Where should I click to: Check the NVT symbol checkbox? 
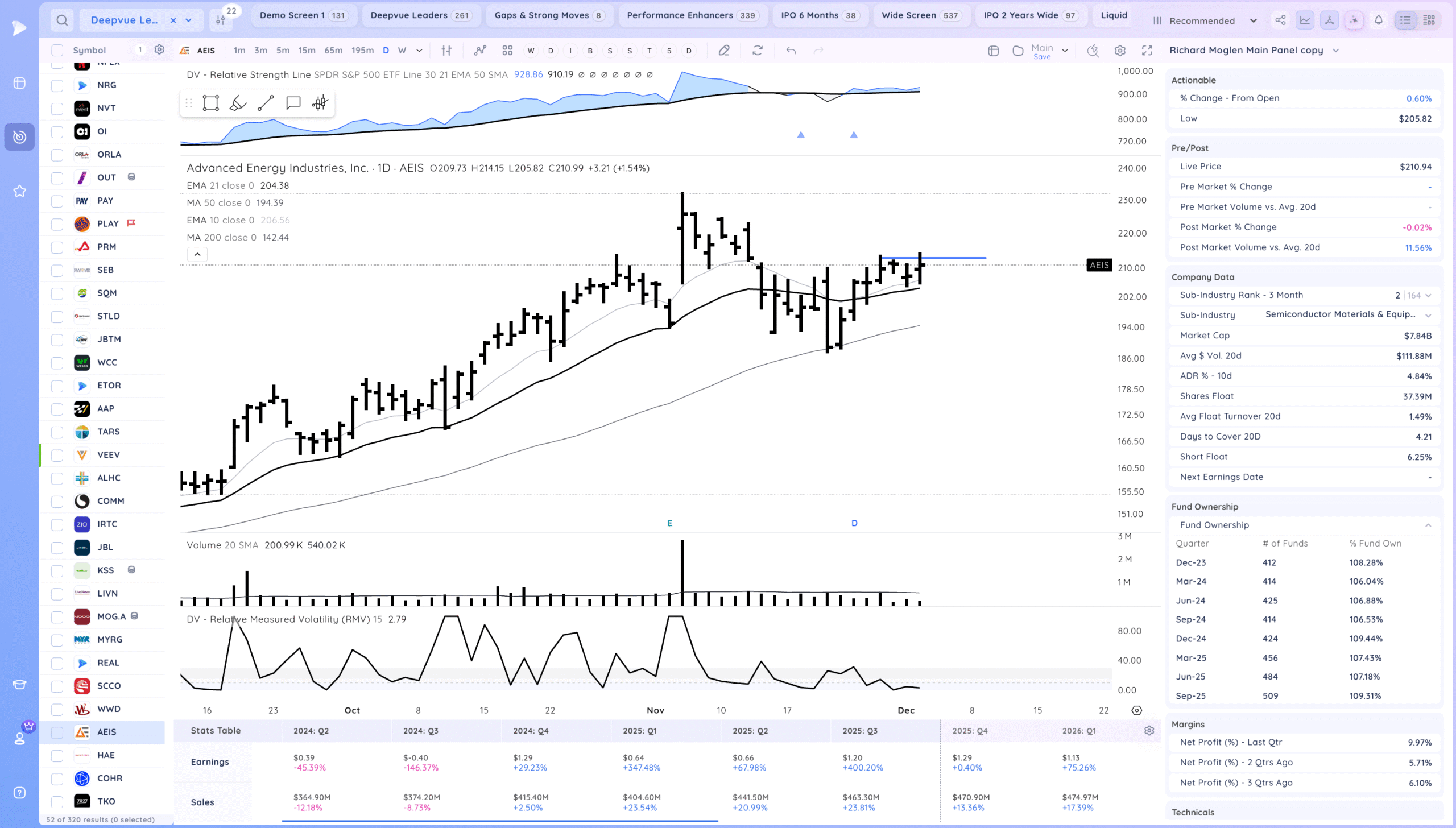pos(57,109)
